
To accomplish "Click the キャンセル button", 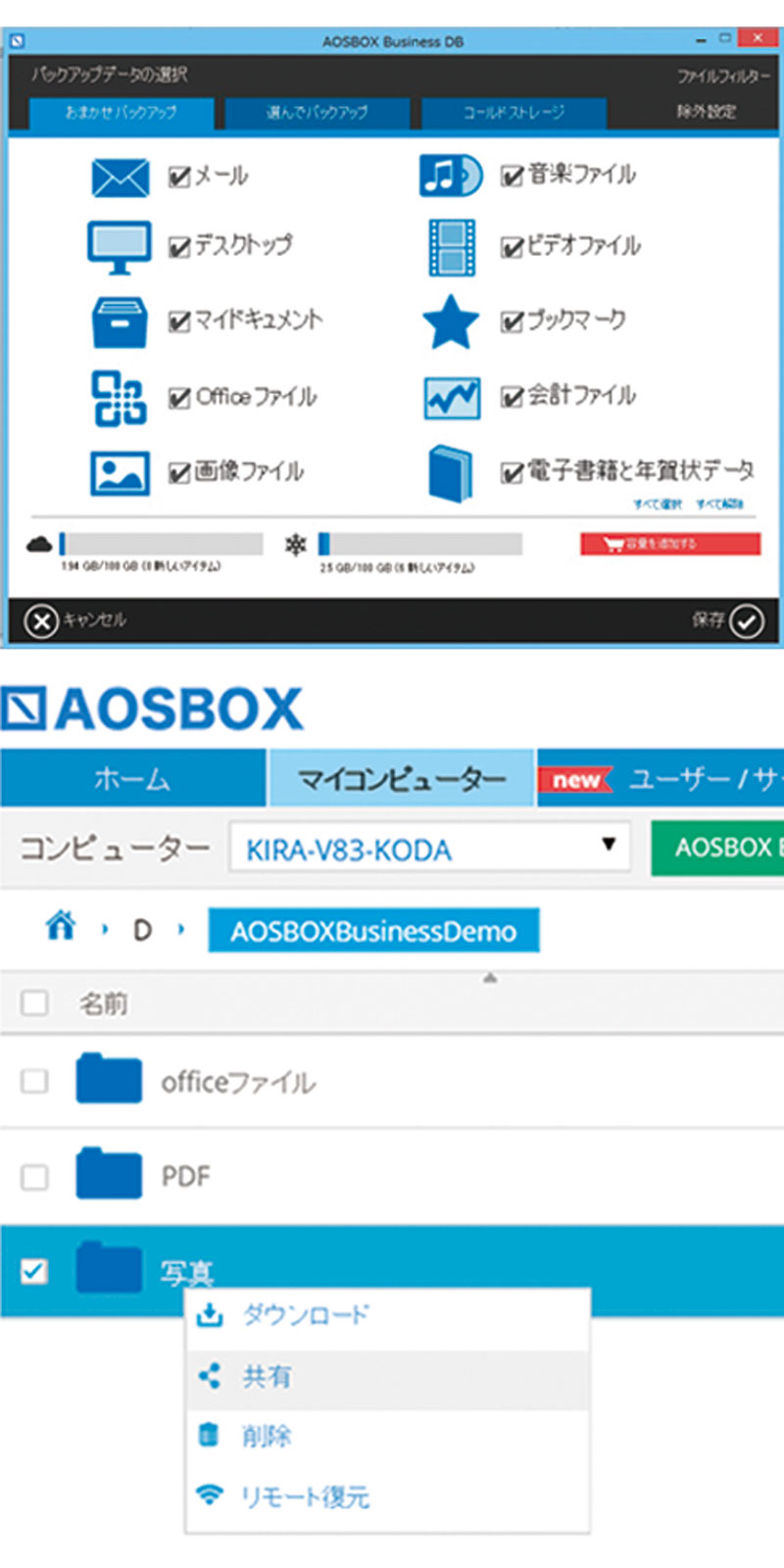I will pos(75,620).
